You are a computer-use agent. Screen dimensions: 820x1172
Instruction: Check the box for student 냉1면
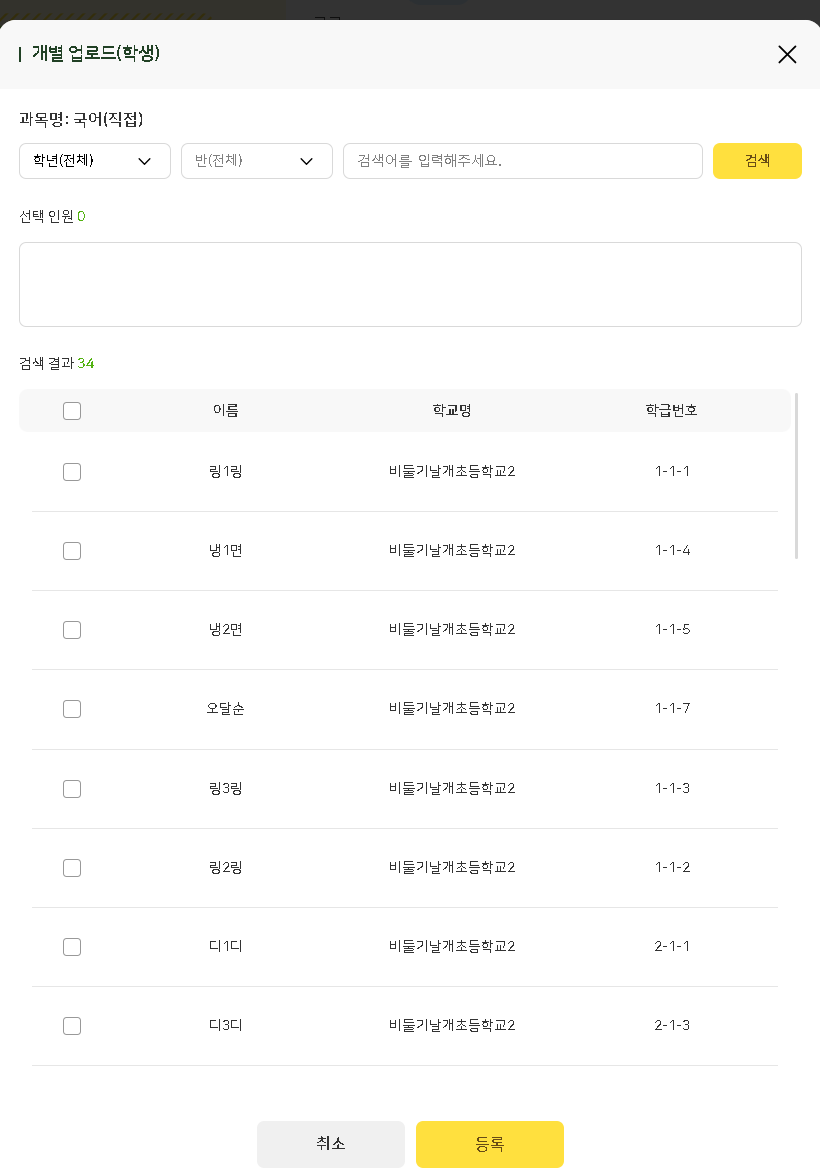pyautogui.click(x=72, y=551)
